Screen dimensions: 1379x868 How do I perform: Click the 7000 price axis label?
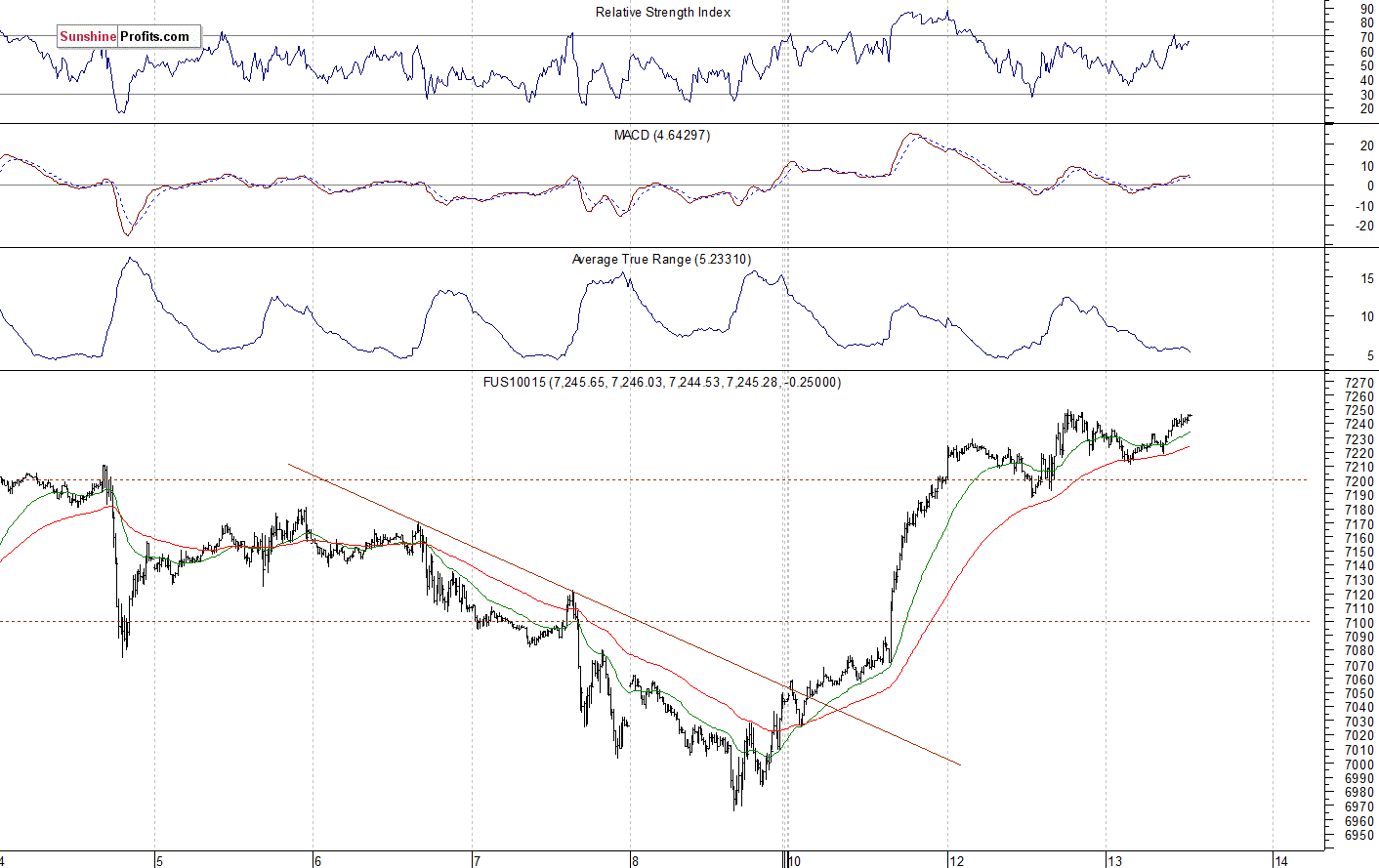point(1358,765)
